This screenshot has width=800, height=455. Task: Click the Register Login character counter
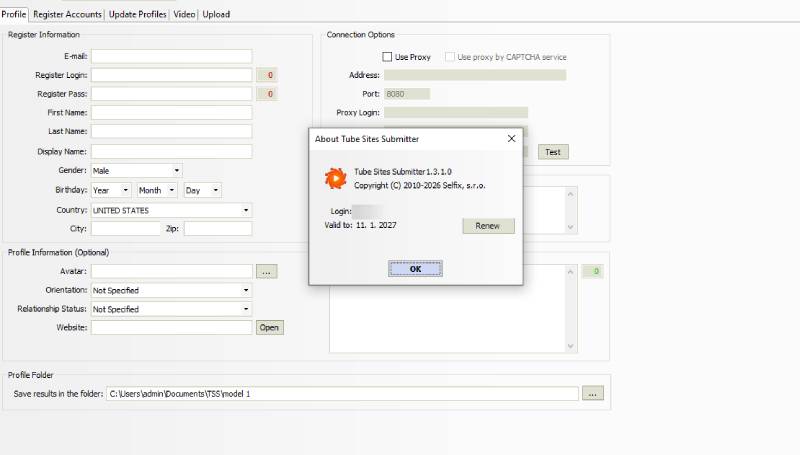tap(267, 75)
